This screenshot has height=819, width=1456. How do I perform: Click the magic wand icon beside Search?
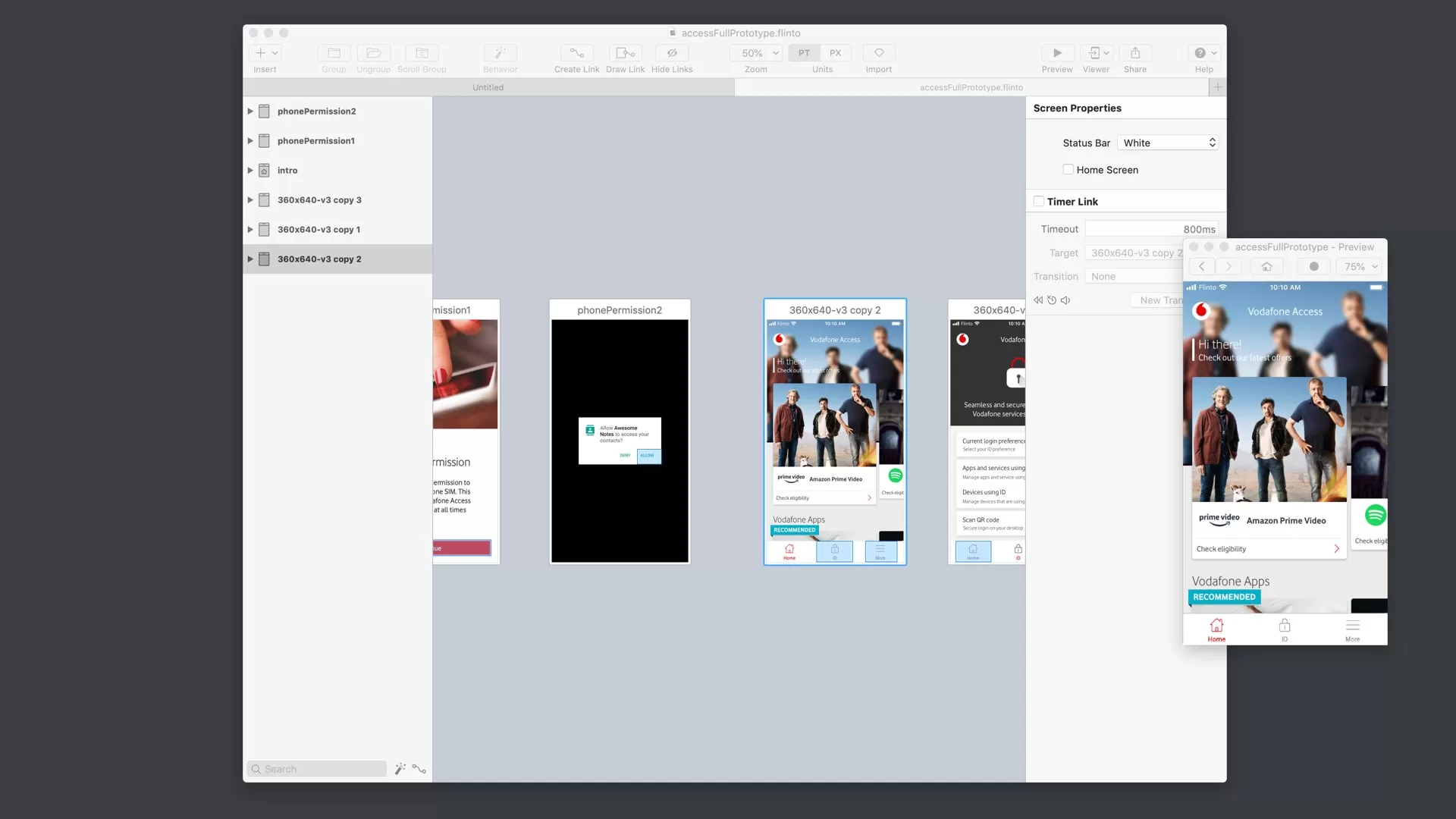point(400,769)
